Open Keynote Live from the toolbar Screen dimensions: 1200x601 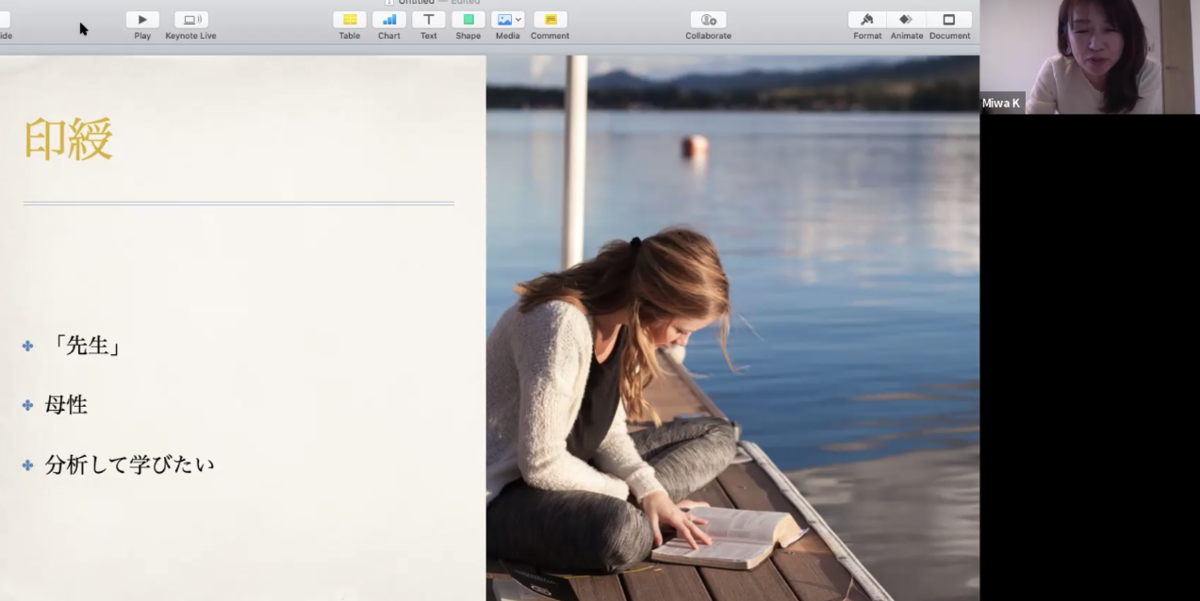191,20
